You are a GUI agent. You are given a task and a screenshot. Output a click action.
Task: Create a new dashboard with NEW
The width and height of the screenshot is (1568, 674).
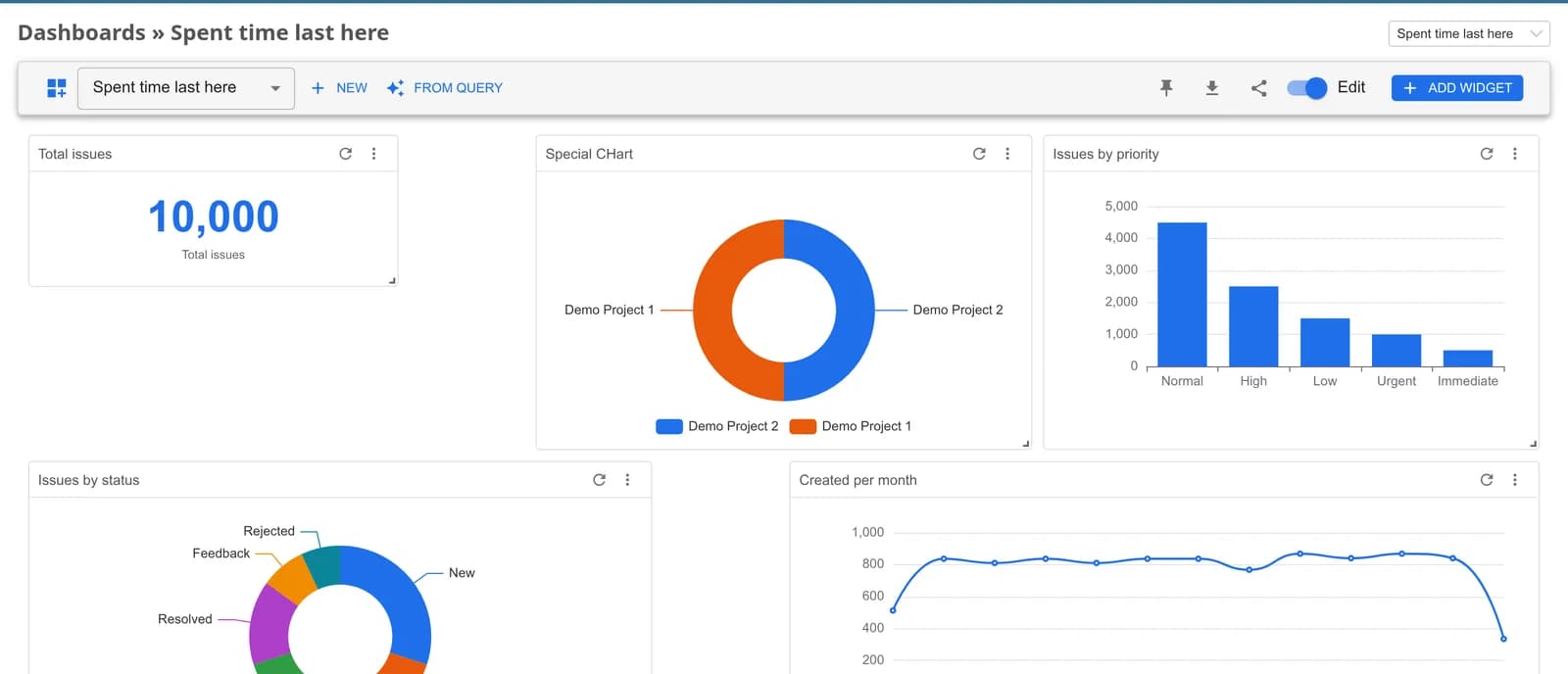click(339, 88)
